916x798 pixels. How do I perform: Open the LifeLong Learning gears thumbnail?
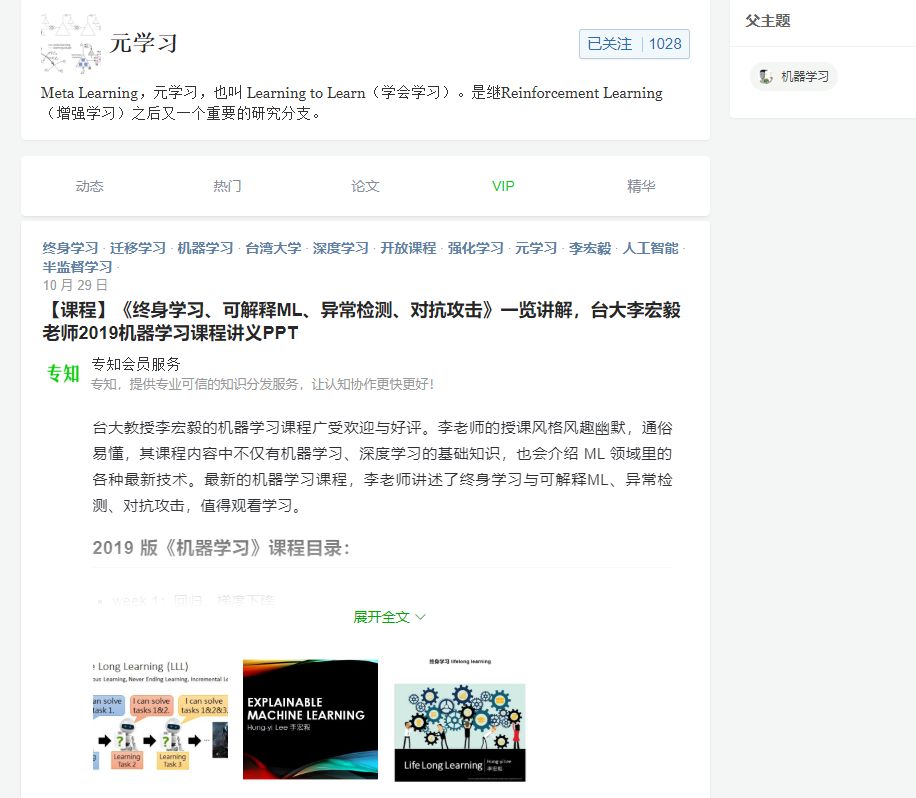coord(460,719)
